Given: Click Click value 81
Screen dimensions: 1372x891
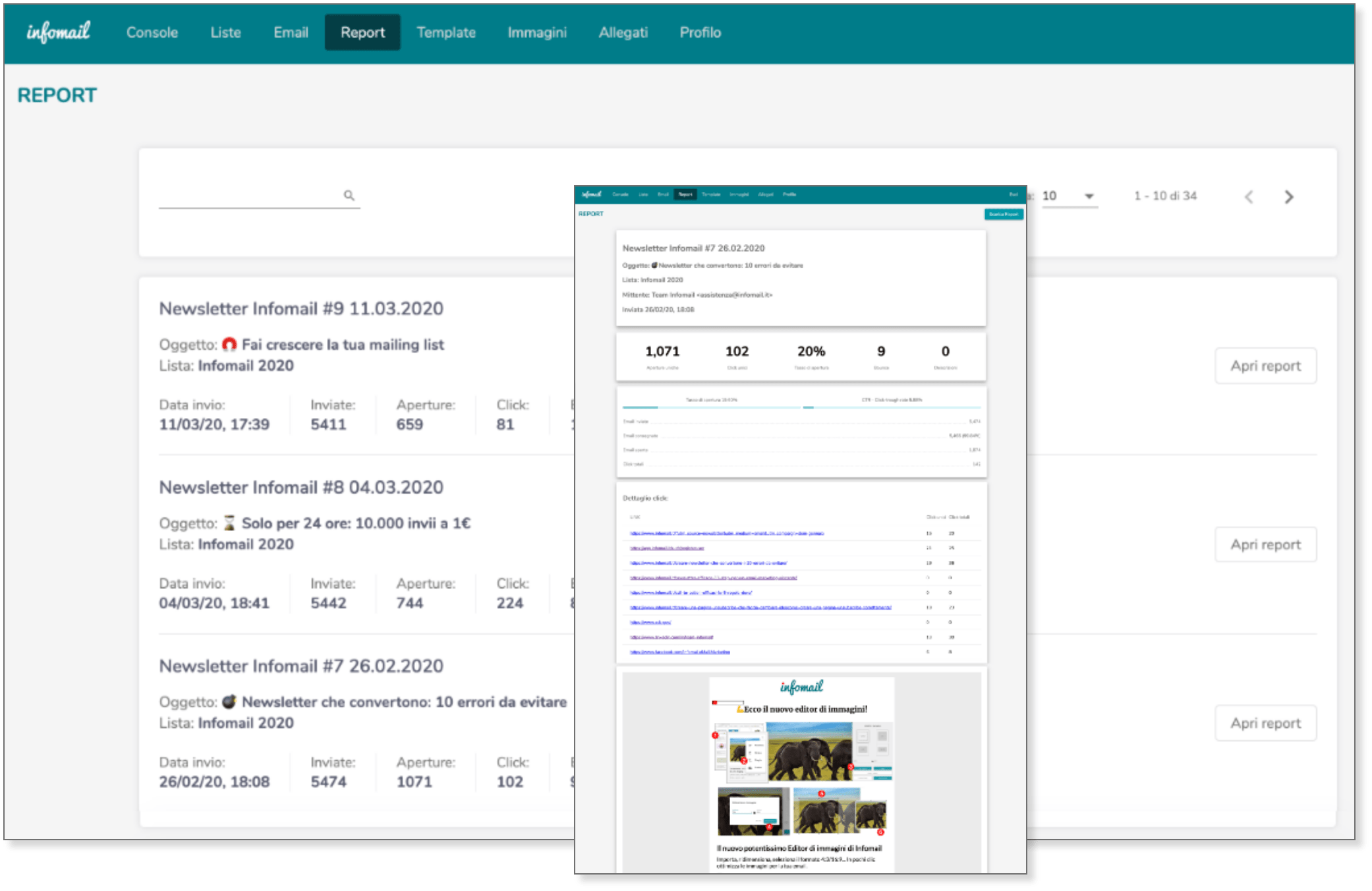Looking at the screenshot, I should [x=505, y=424].
